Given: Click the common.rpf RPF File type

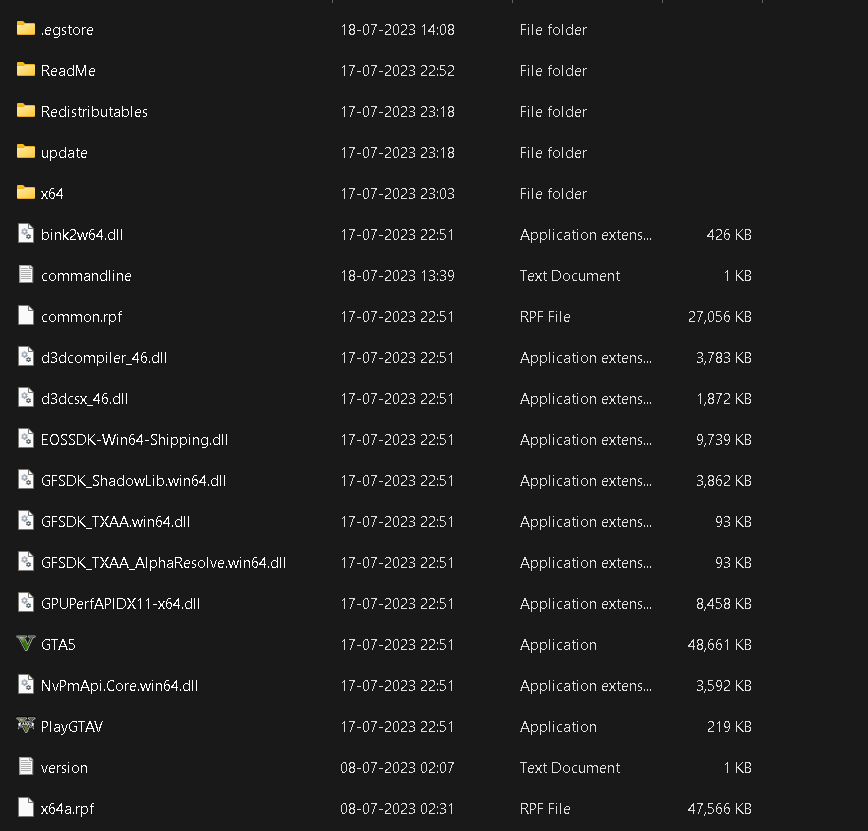Looking at the screenshot, I should tap(545, 317).
